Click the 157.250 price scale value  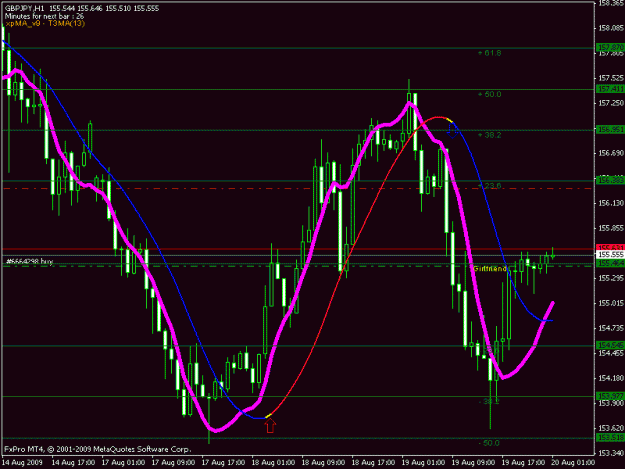(x=611, y=103)
